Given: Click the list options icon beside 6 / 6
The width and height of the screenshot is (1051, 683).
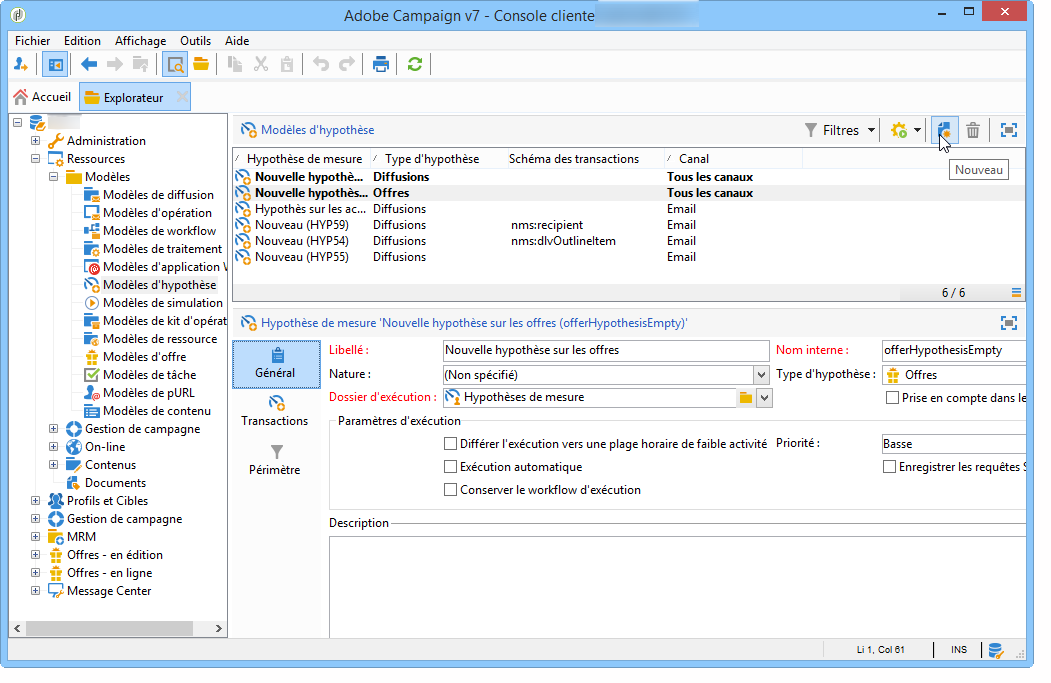Looking at the screenshot, I should click(1016, 293).
